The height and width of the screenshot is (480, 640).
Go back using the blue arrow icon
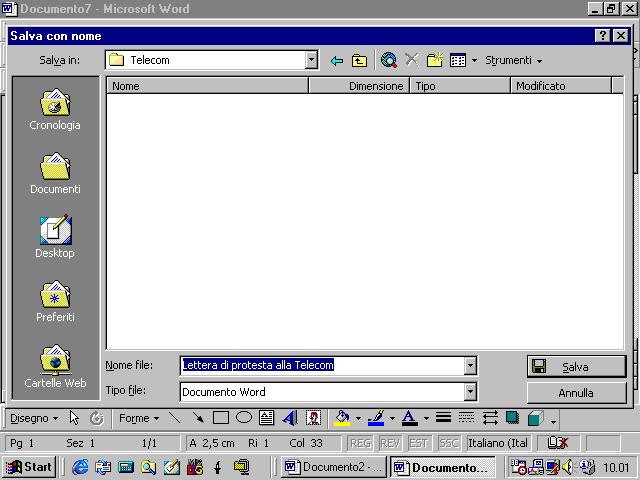(337, 61)
